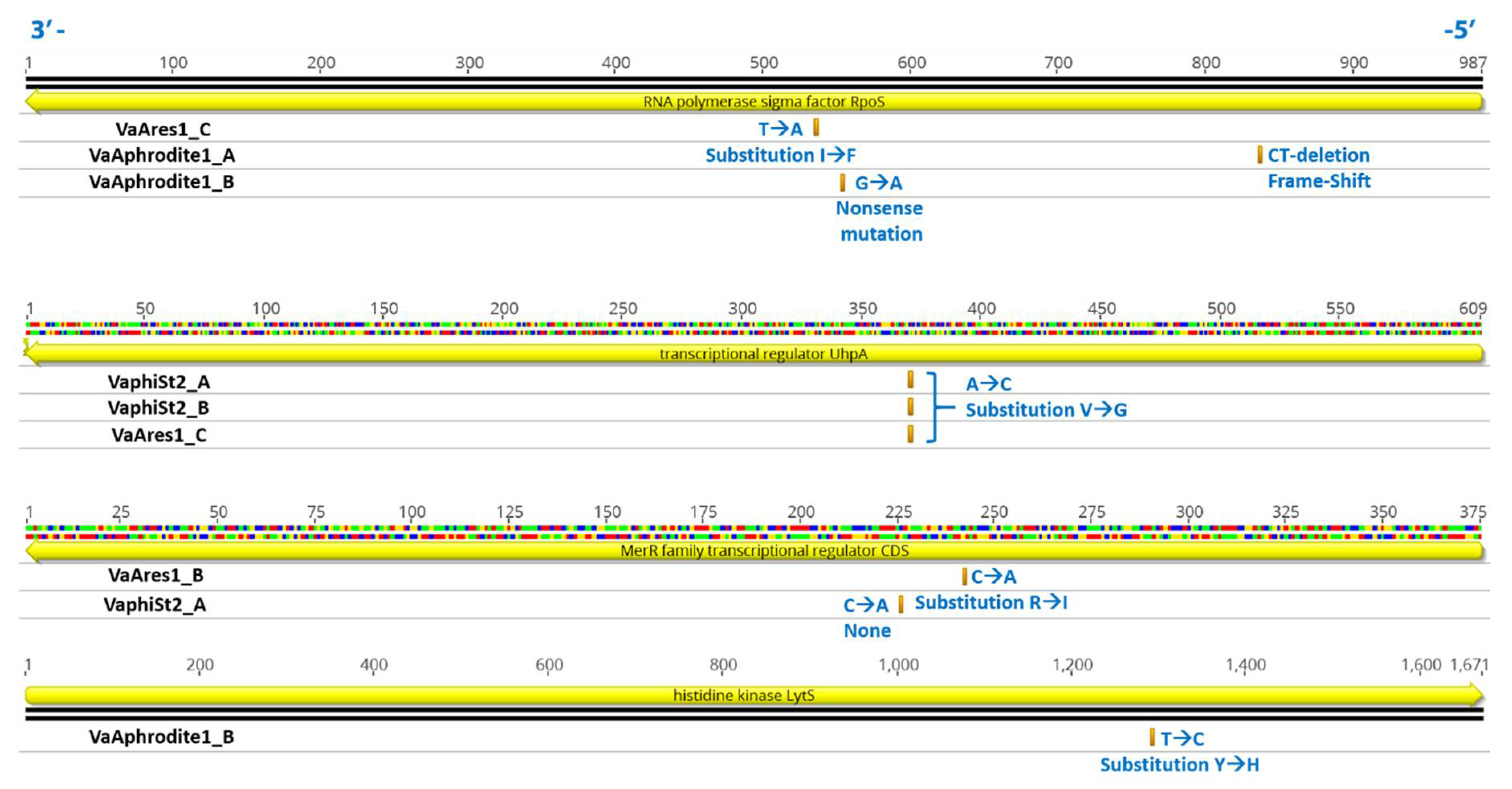1512x789 pixels.
Task: Click the VaAres1_C mutation marker under RpoS
Action: [x=816, y=127]
